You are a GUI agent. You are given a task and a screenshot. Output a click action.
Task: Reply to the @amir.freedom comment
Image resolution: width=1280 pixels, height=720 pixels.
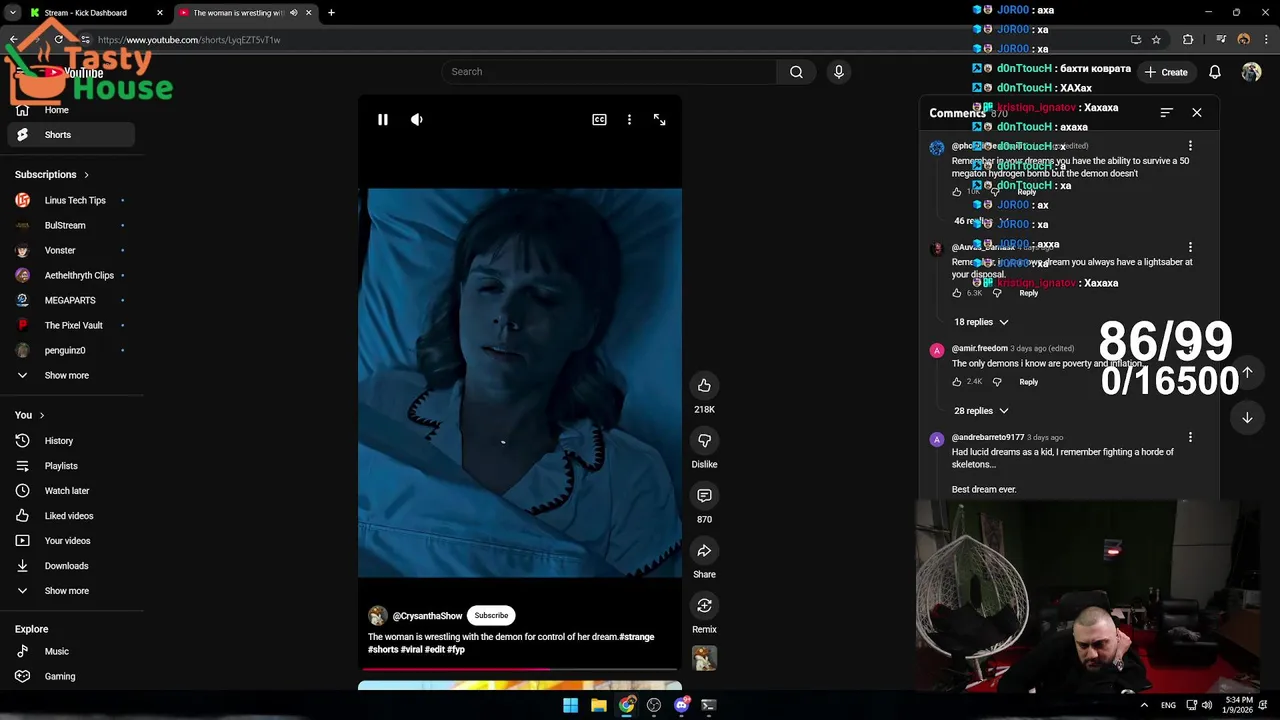(1028, 382)
